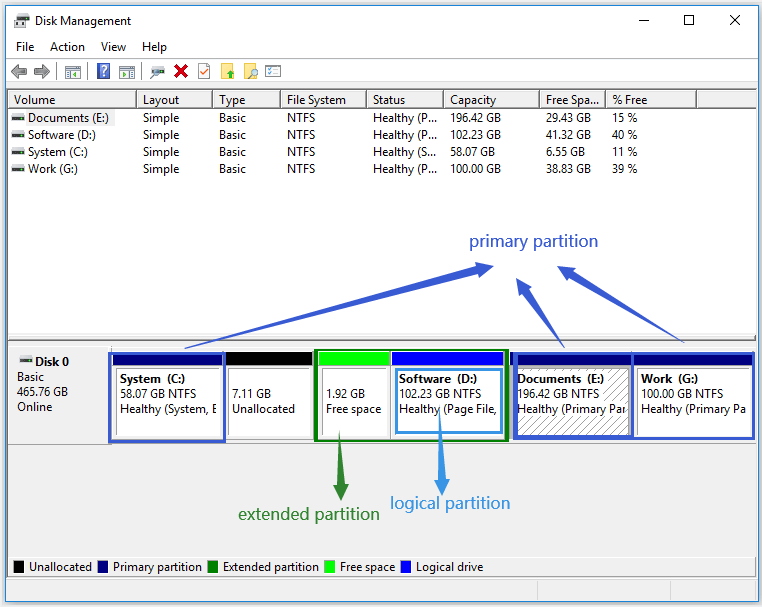Click the disk-with-magnifier rescan toolbar icon
This screenshot has height=607, width=762.
[157, 72]
